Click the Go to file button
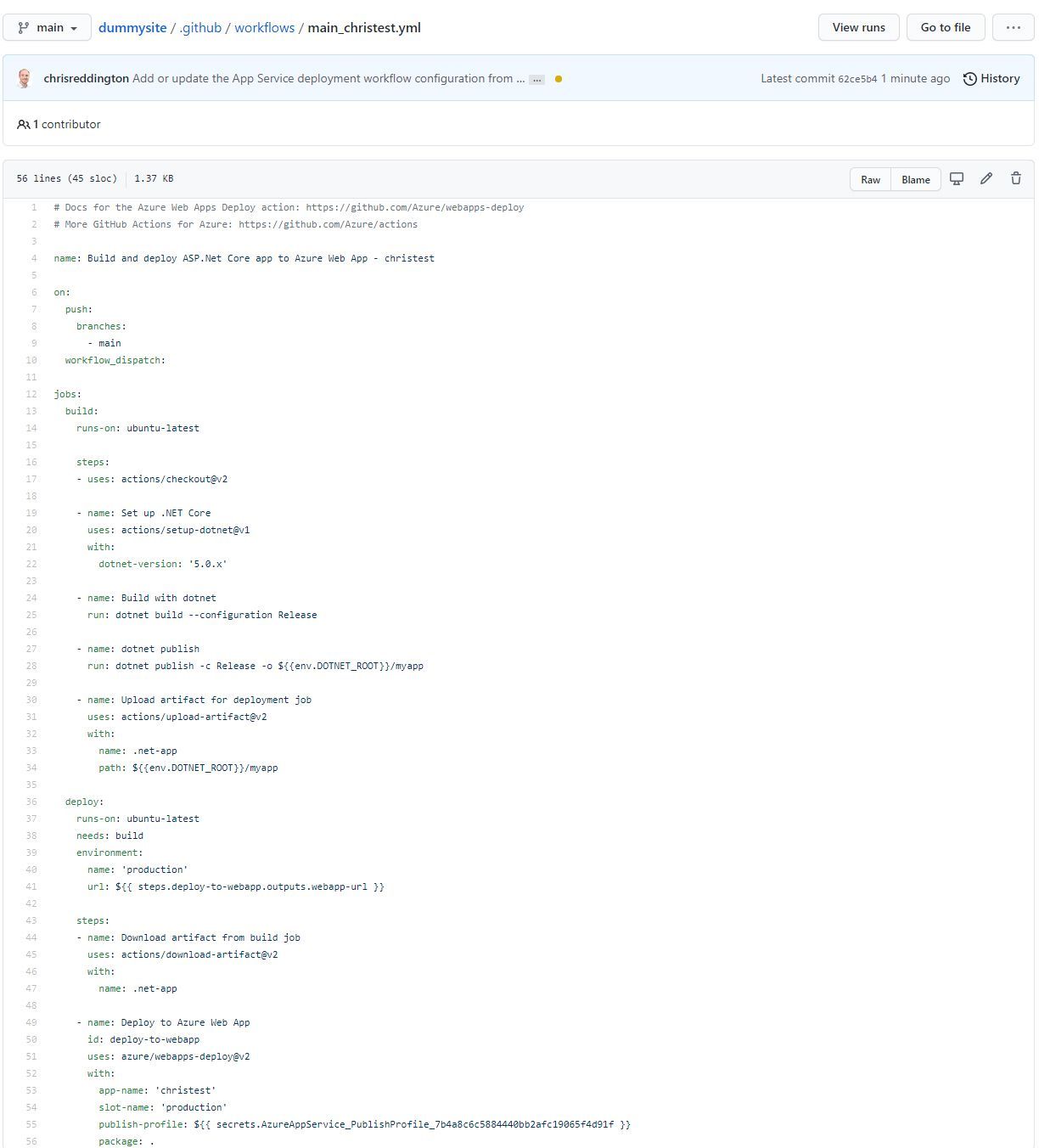The image size is (1039, 1148). point(945,27)
